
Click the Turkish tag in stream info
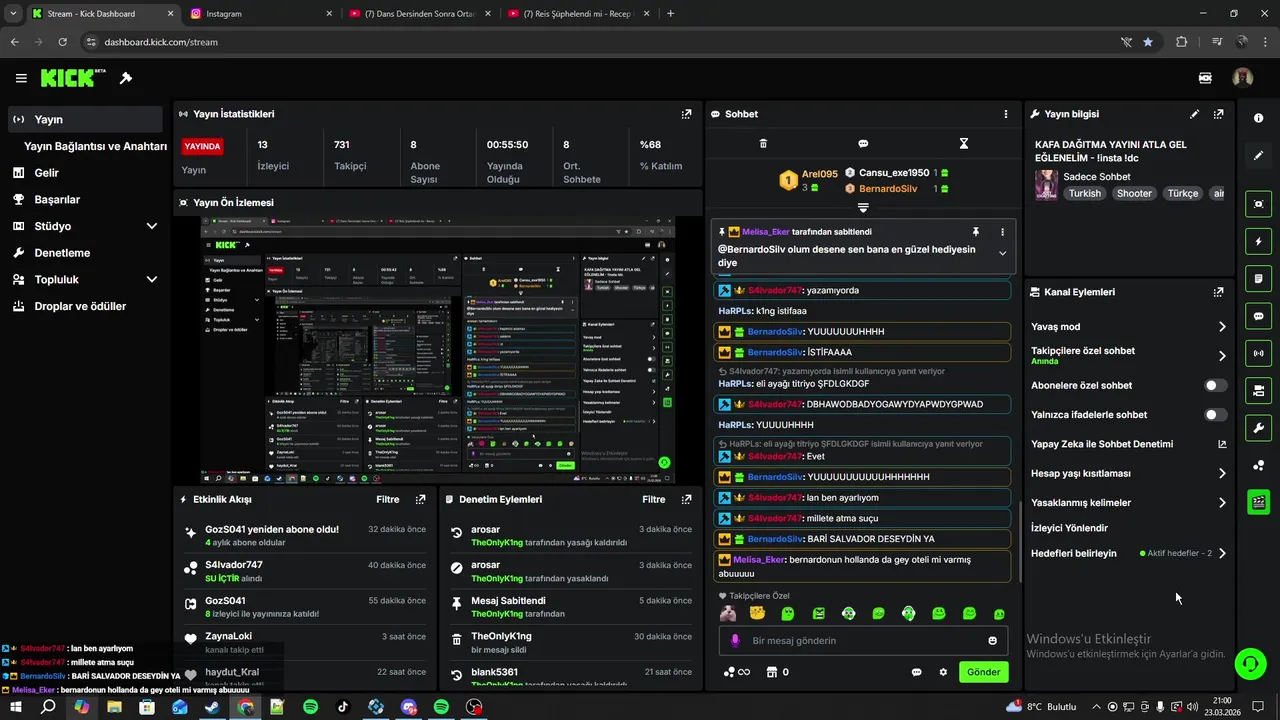tap(1084, 194)
